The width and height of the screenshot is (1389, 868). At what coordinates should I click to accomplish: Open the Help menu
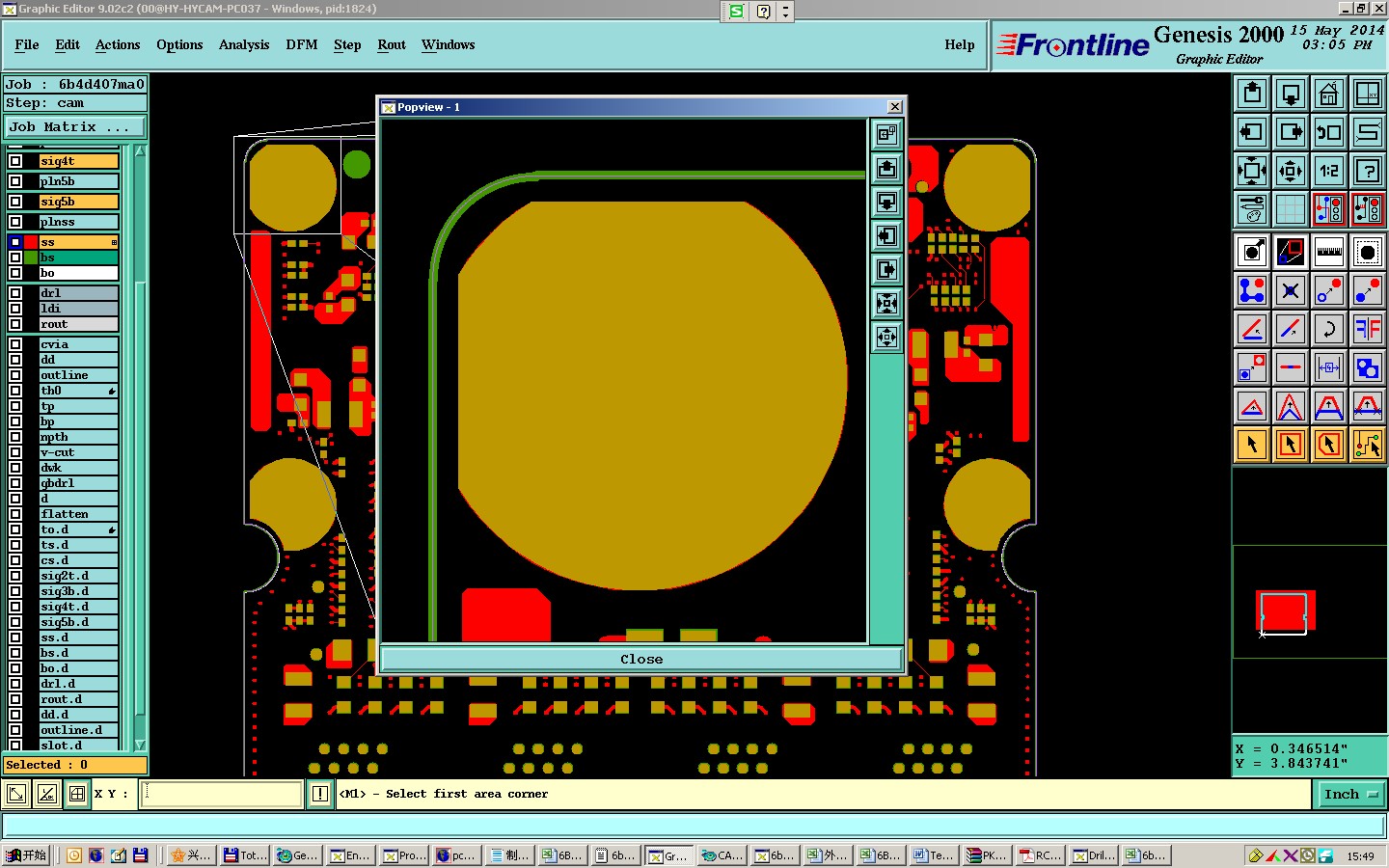point(960,44)
